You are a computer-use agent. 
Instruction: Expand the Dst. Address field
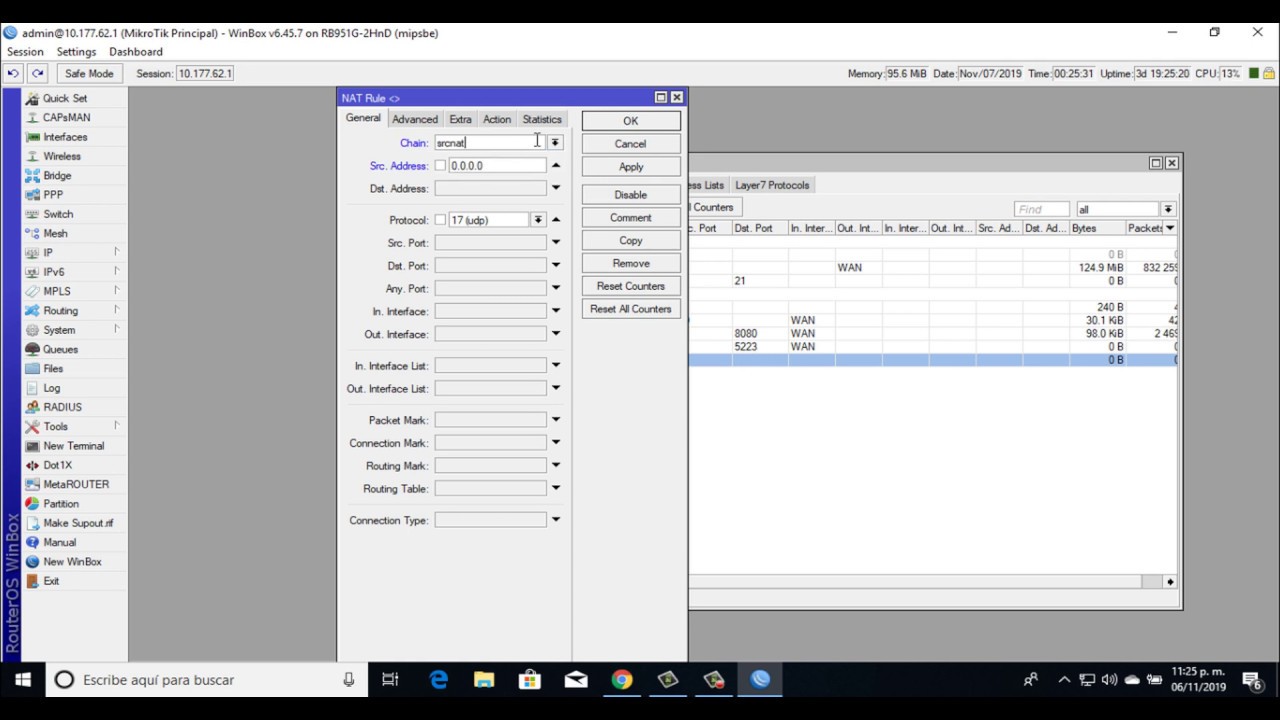pyautogui.click(x=556, y=188)
